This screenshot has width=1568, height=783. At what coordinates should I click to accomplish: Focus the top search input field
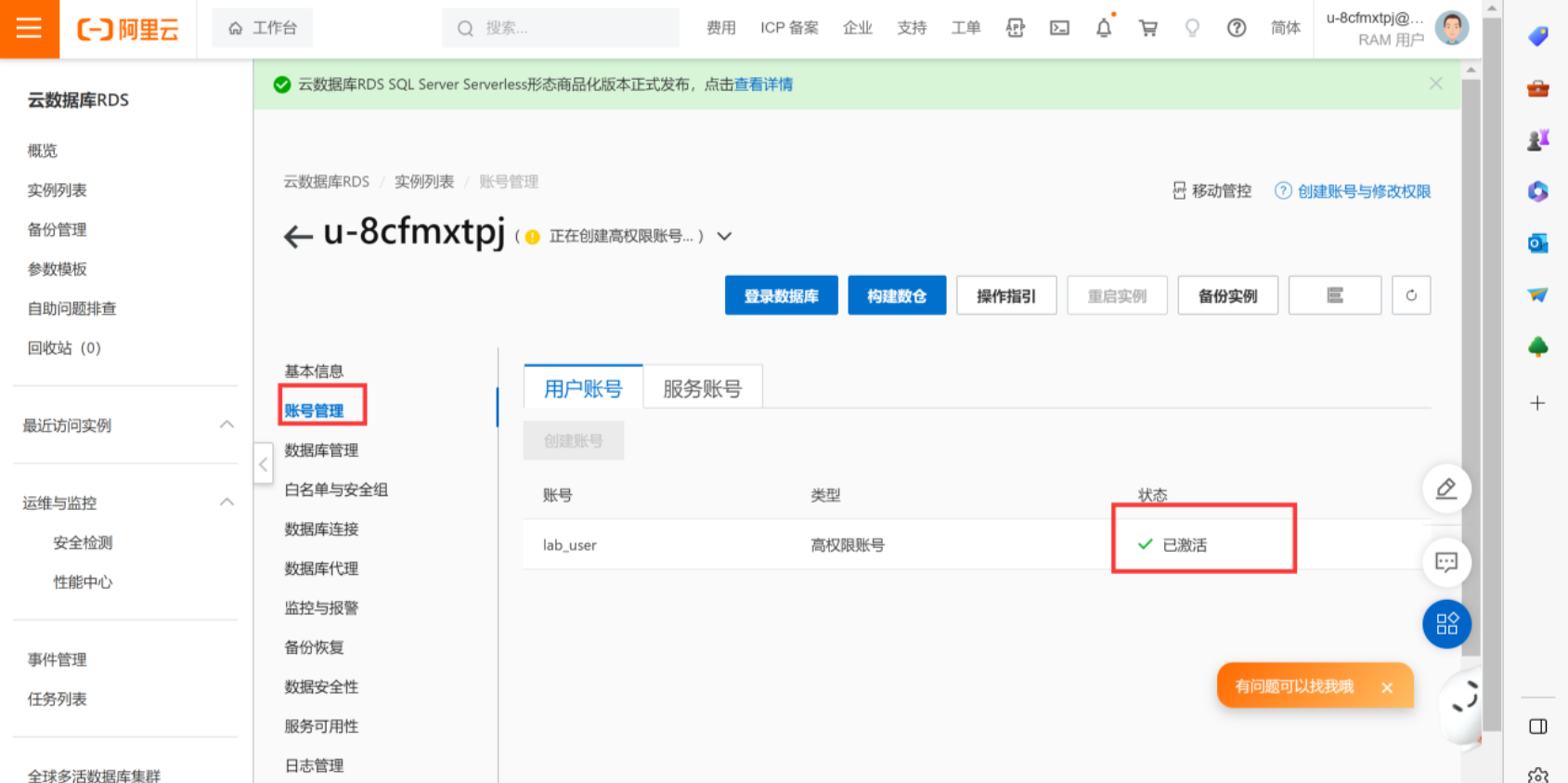coord(561,28)
